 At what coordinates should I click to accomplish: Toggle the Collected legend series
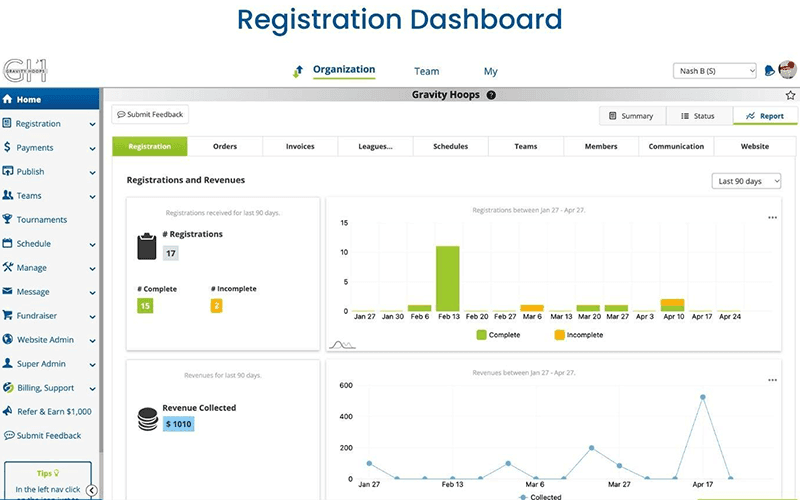pyautogui.click(x=540, y=496)
